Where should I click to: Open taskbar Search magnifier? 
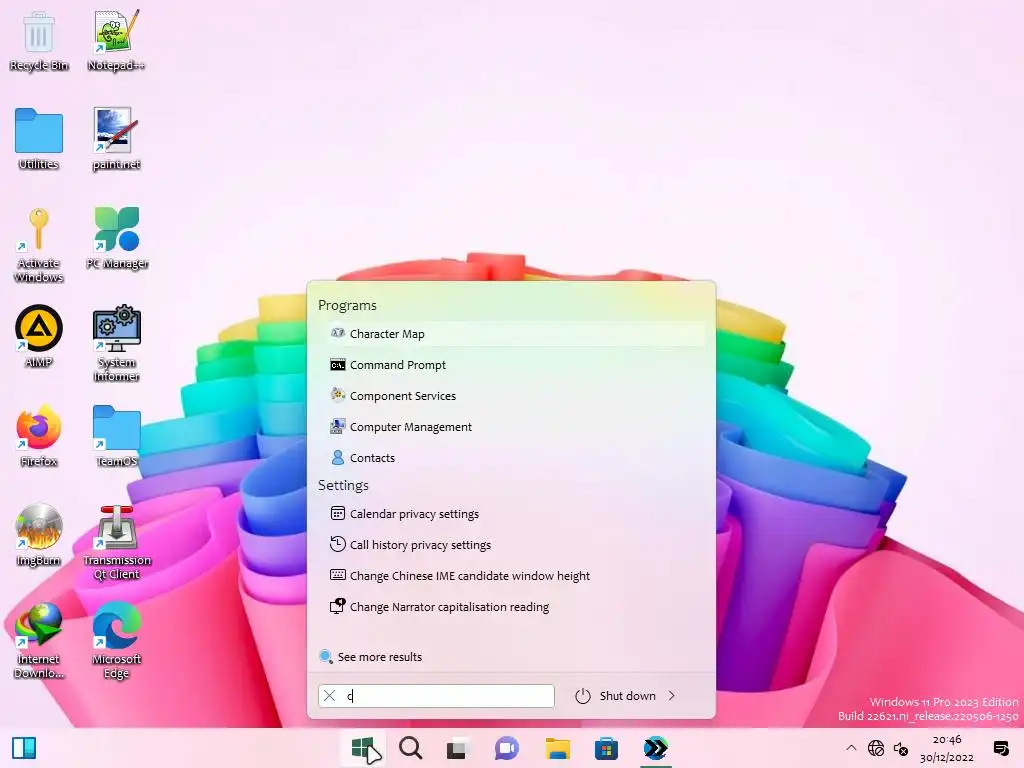(x=411, y=748)
